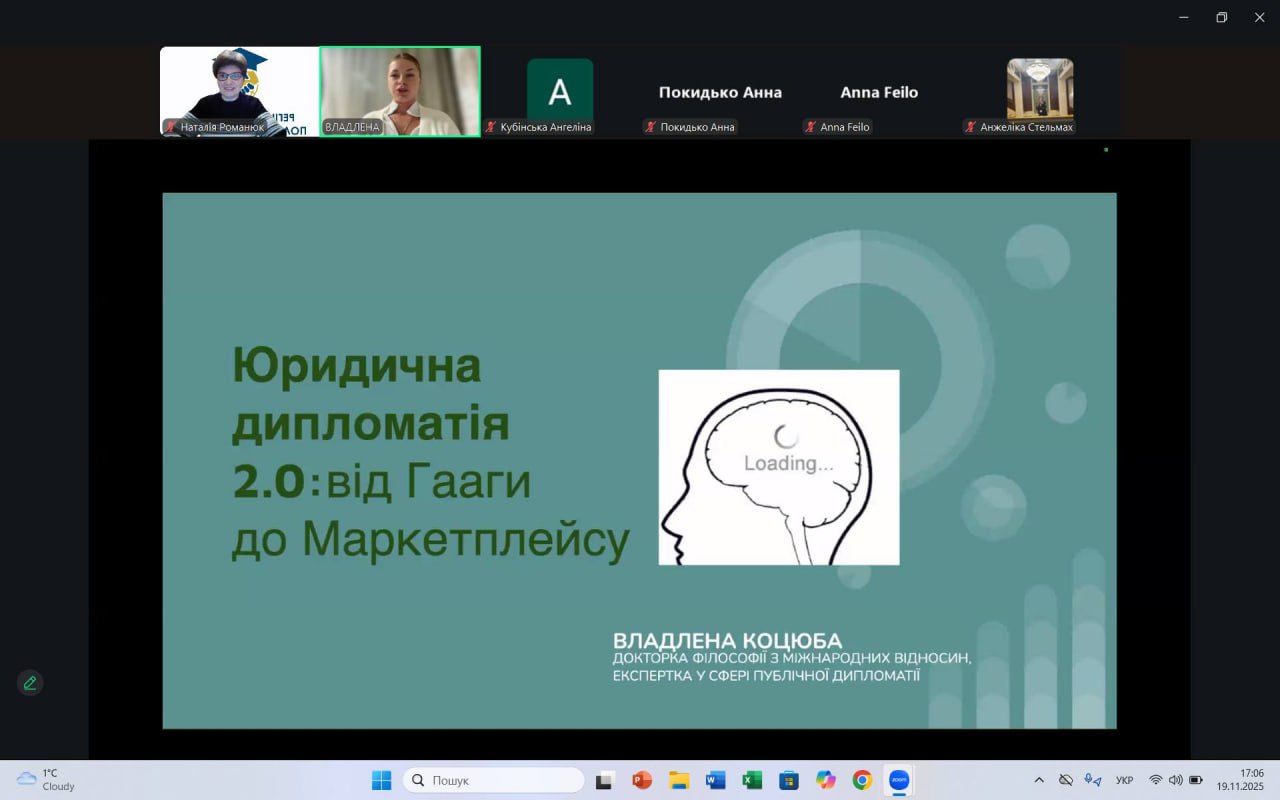Open Microsoft Store from the taskbar
The height and width of the screenshot is (800, 1280).
788,780
